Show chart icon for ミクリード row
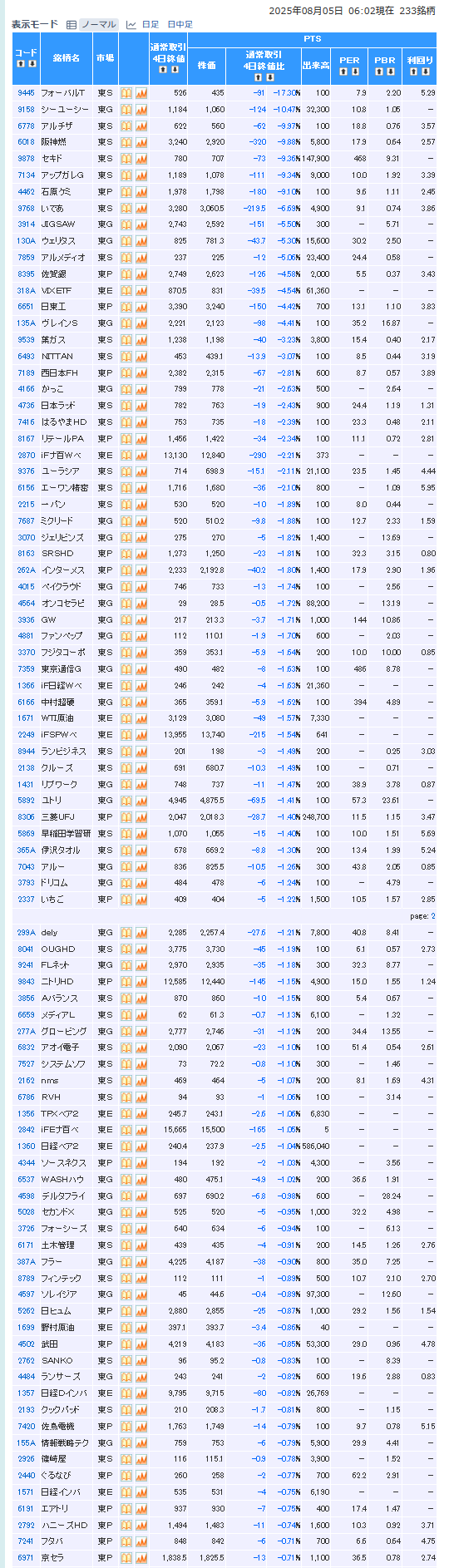Screen dimensions: 449x1568 tap(141, 521)
